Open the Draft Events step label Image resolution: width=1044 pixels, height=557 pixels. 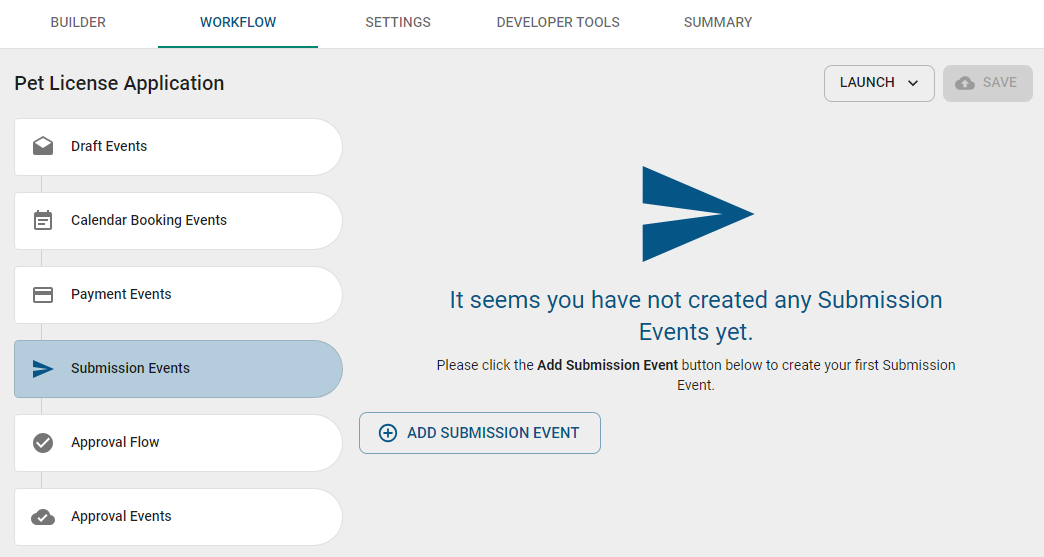(109, 146)
